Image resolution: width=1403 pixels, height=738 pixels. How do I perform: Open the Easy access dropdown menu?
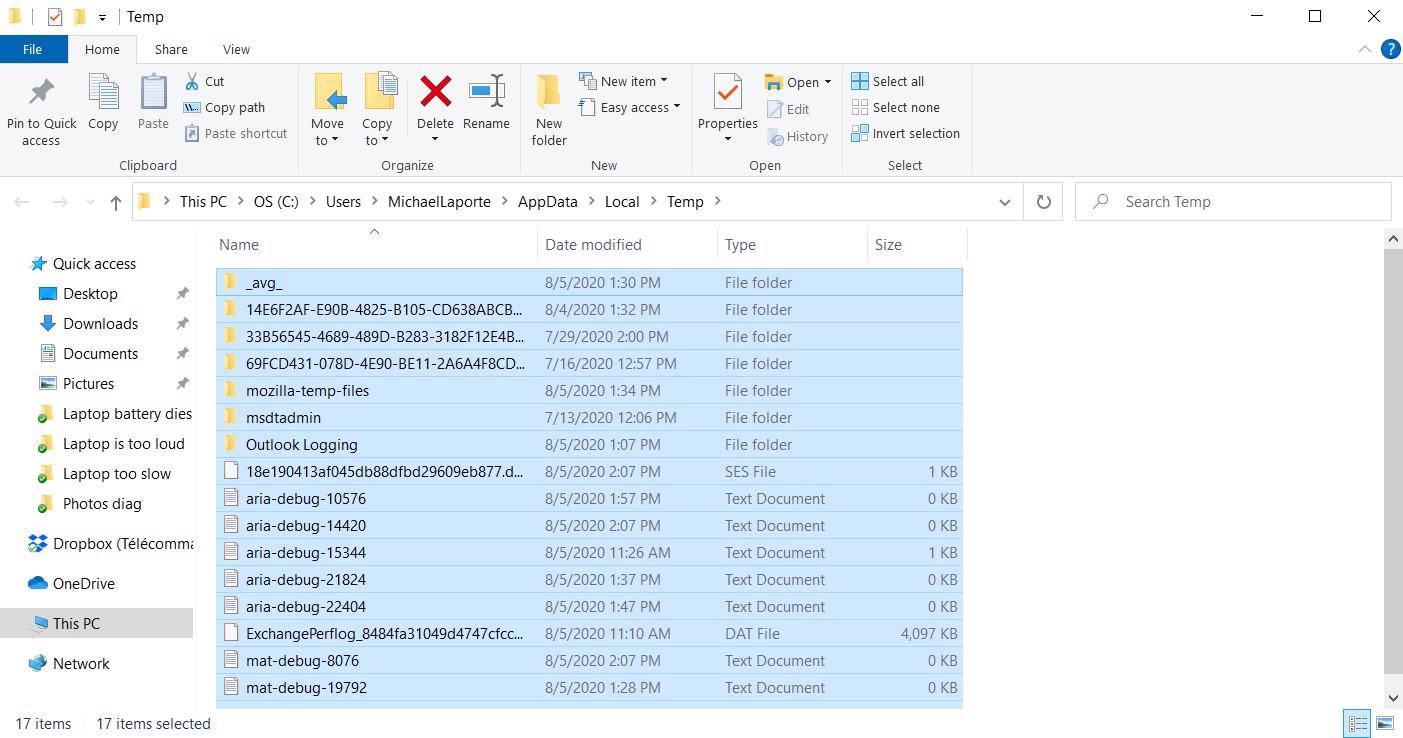click(640, 107)
